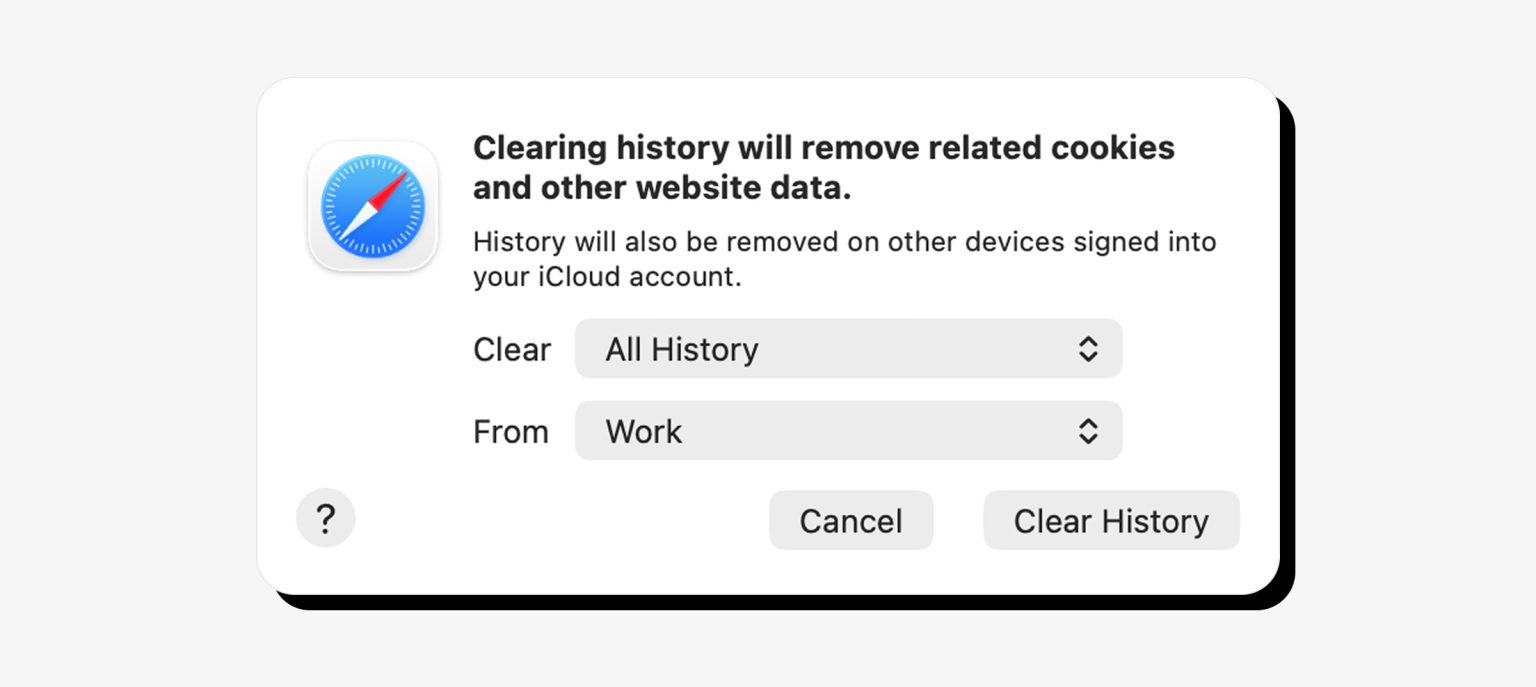Select the Safari compass logo
Viewport: 1536px width, 687px height.
tap(373, 206)
